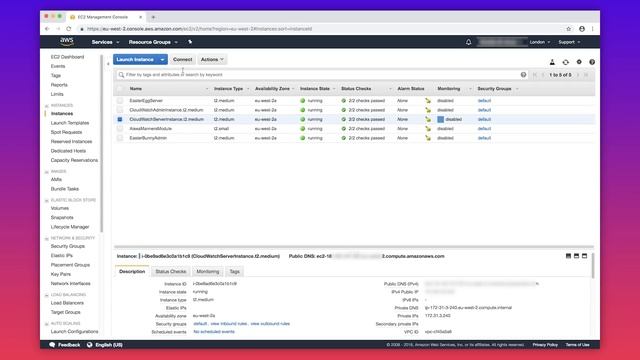Click alarm icon for CloudWatchAdminInstance row
The width and height of the screenshot is (640, 360).
pos(428,110)
